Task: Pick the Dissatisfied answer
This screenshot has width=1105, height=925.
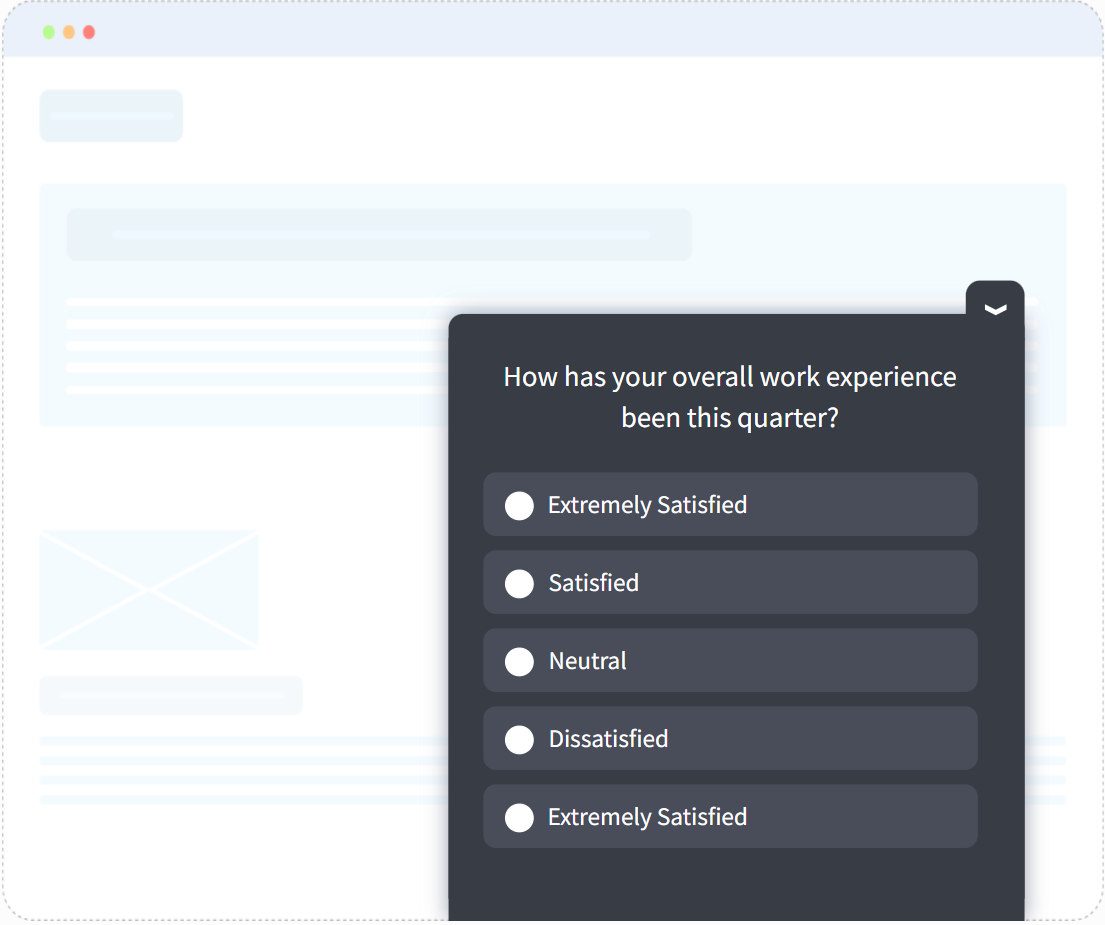Action: [520, 739]
